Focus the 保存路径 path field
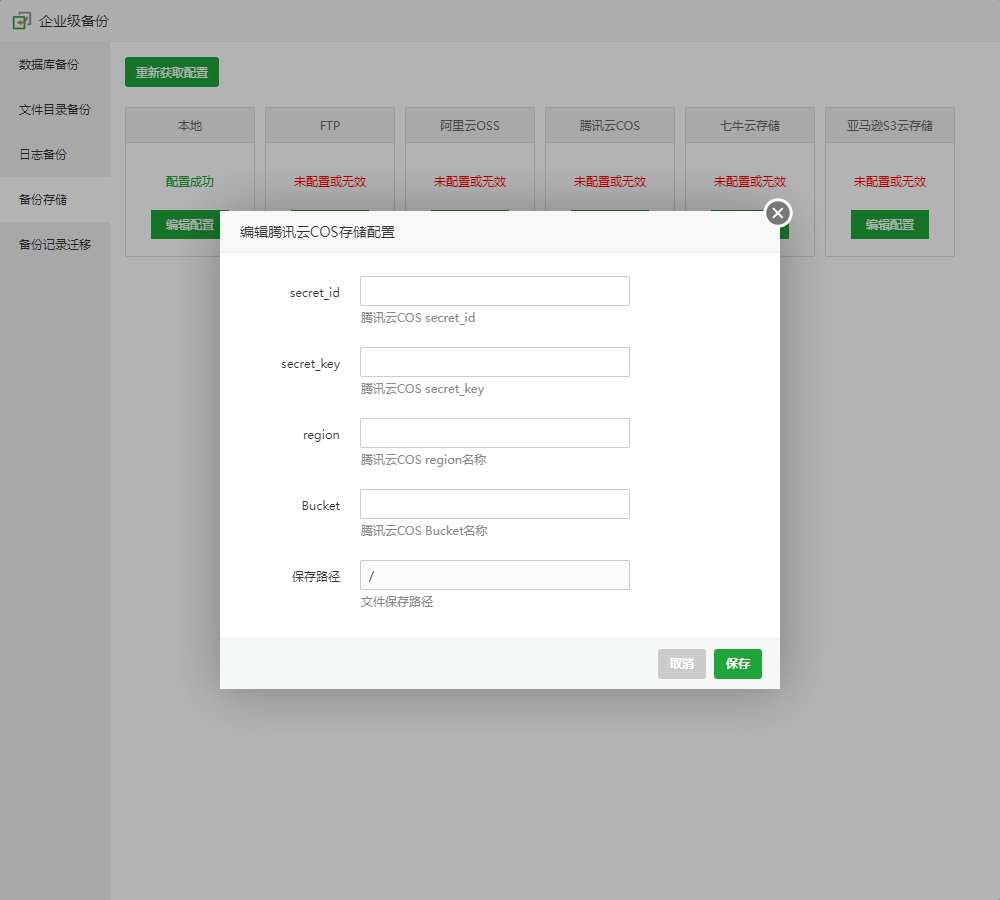 (494, 575)
